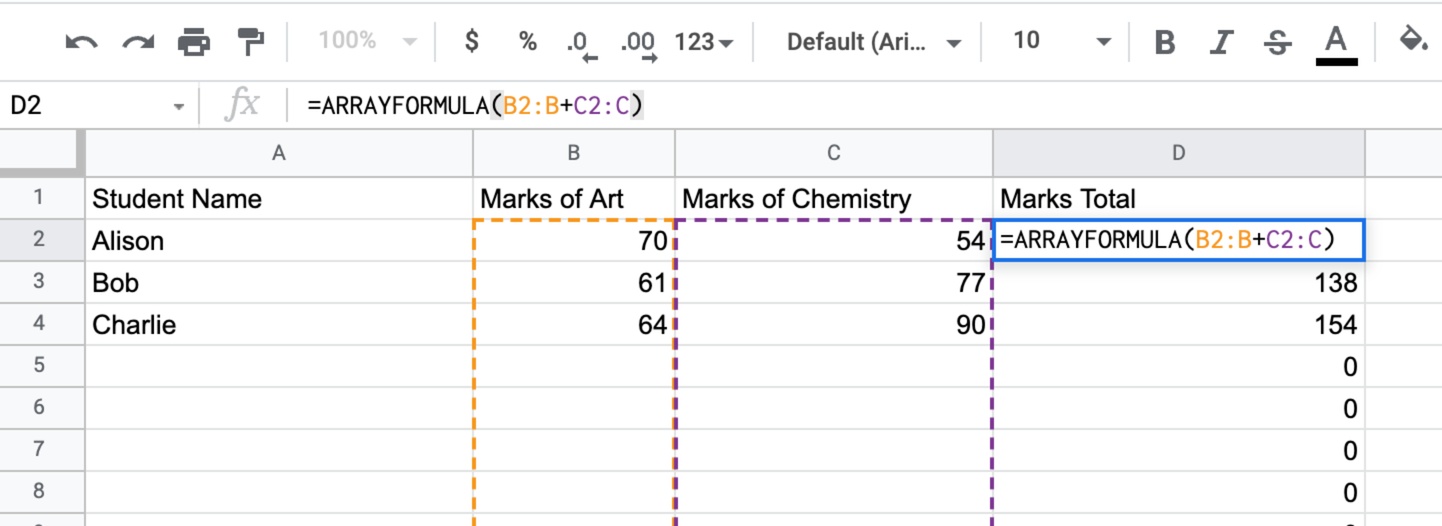
Task: Expand the font size 10 dropdown
Action: pyautogui.click(x=1061, y=41)
